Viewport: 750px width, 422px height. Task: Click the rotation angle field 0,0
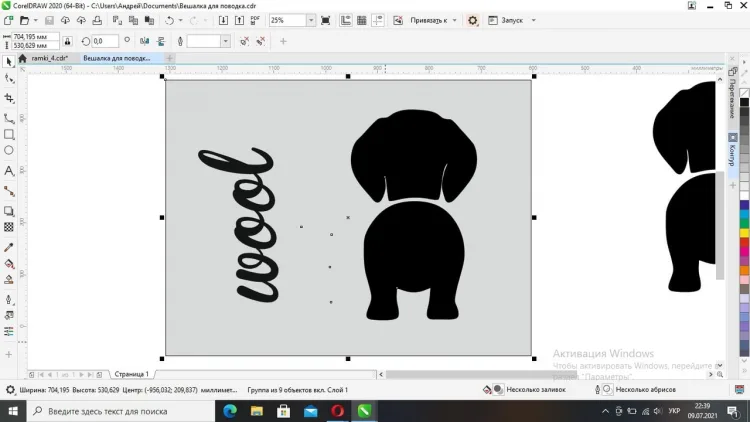coord(105,42)
